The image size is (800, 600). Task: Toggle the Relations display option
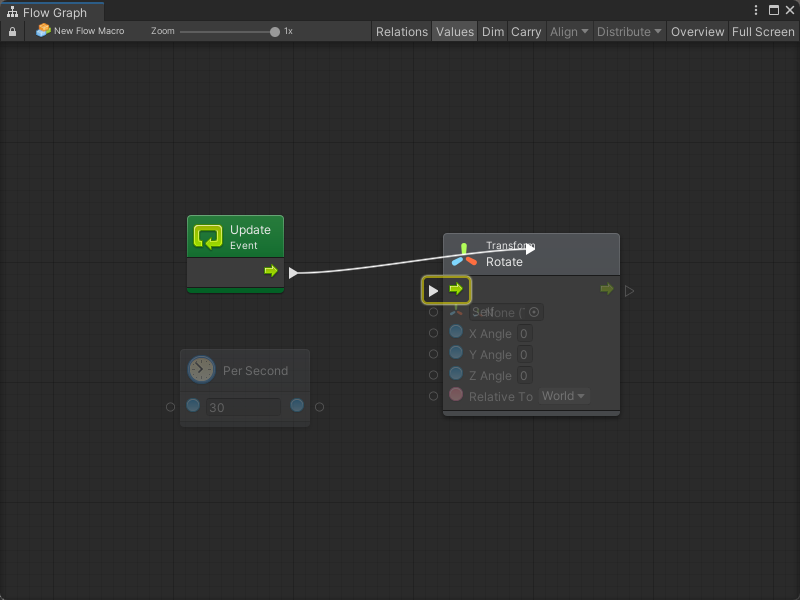401,32
